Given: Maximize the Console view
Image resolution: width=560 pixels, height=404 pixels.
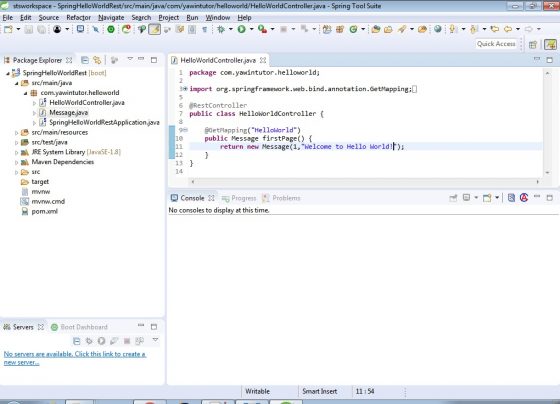Looking at the screenshot, I should point(550,198).
